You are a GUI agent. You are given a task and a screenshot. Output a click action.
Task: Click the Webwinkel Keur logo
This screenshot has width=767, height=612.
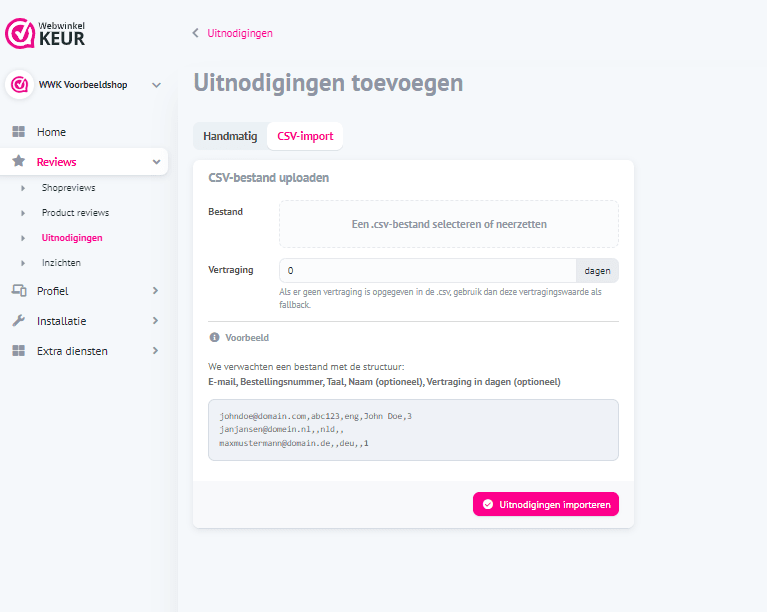coord(46,32)
